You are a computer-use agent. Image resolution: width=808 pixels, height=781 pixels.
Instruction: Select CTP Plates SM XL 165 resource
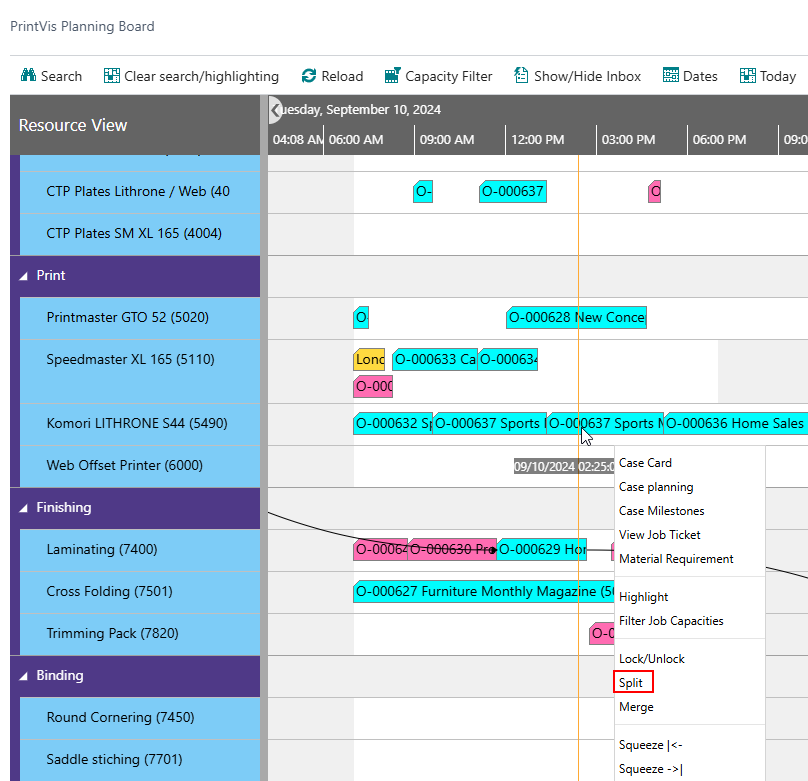[140, 234]
